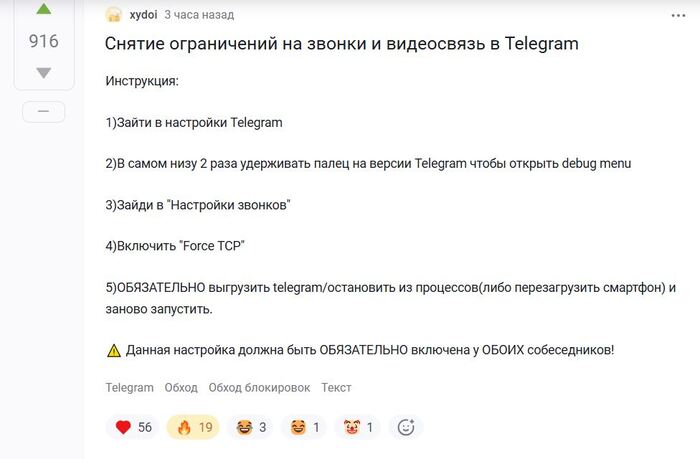This screenshot has height=459, width=700.
Task: Open the xydoi author avatar
Action: tap(114, 15)
